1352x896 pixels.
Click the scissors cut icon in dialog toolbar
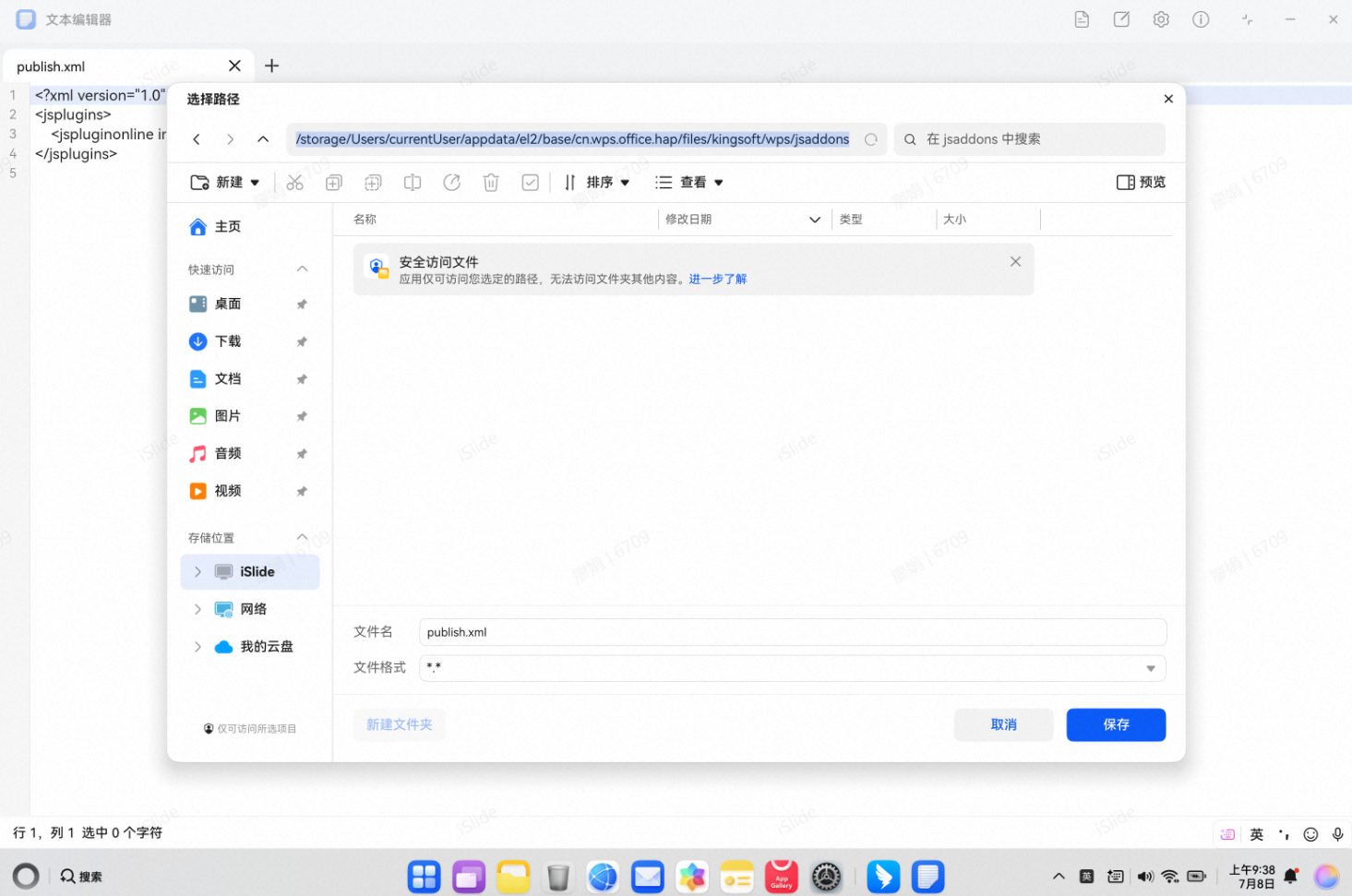click(294, 183)
